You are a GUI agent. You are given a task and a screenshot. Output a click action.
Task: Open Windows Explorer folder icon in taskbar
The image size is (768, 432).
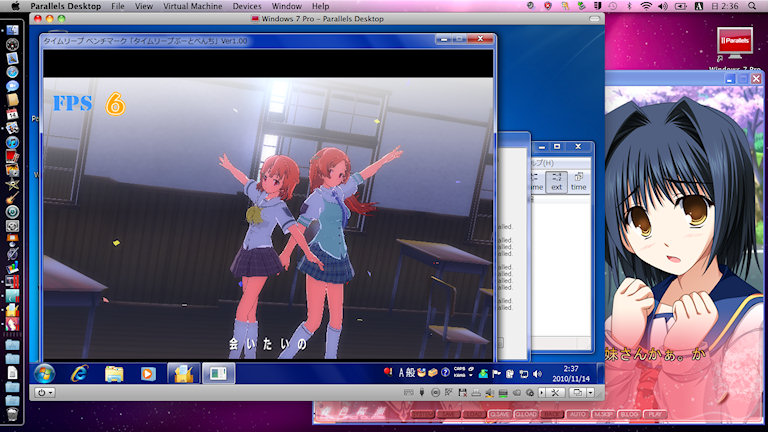click(x=114, y=374)
